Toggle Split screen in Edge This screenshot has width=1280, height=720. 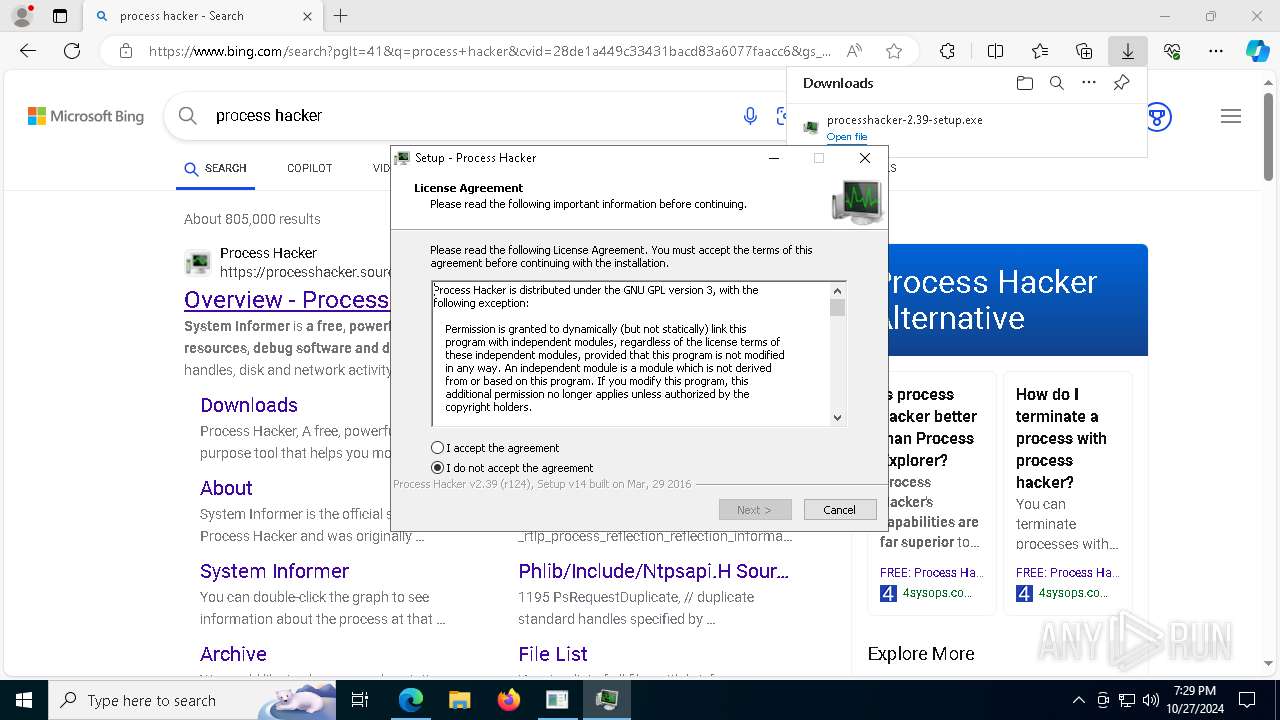pos(995,51)
